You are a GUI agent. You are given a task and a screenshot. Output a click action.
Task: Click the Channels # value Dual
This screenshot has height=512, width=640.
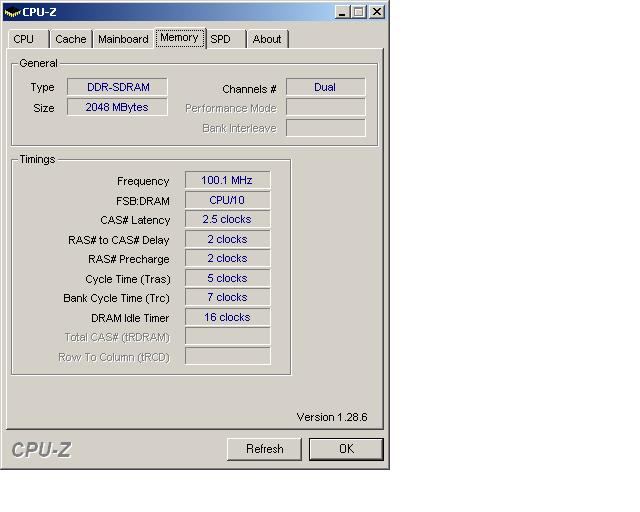pos(326,87)
